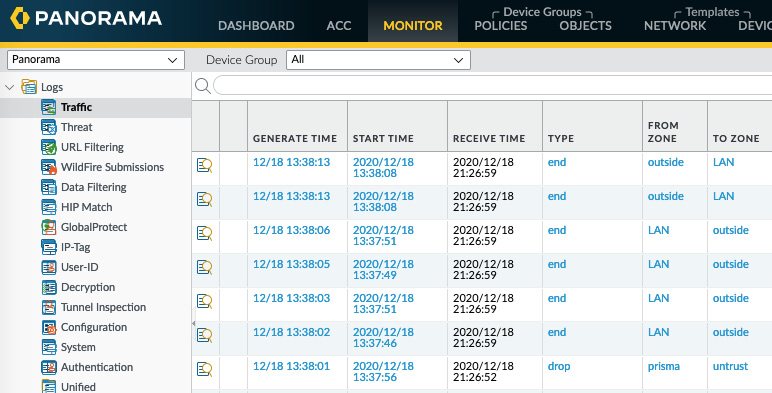Click Device Group label
The height and width of the screenshot is (393, 772).
click(x=242, y=60)
